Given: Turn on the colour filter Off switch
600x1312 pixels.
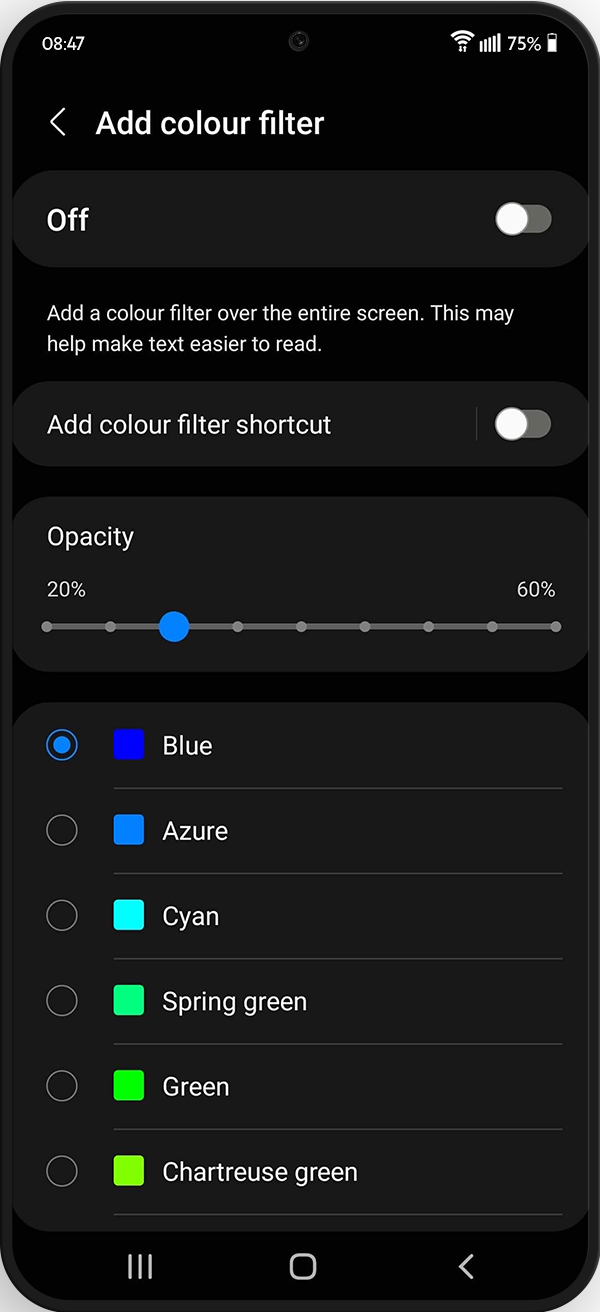Looking at the screenshot, I should 524,219.
